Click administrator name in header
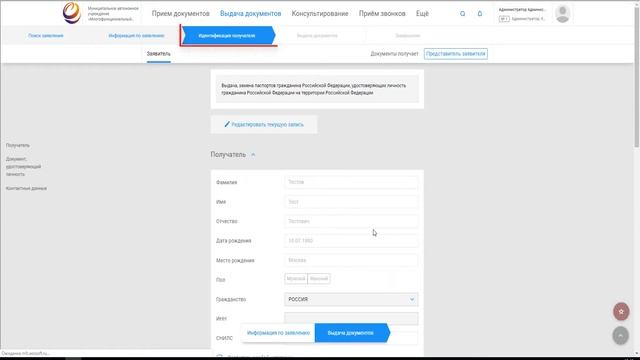The height and width of the screenshot is (360, 640). point(522,9)
